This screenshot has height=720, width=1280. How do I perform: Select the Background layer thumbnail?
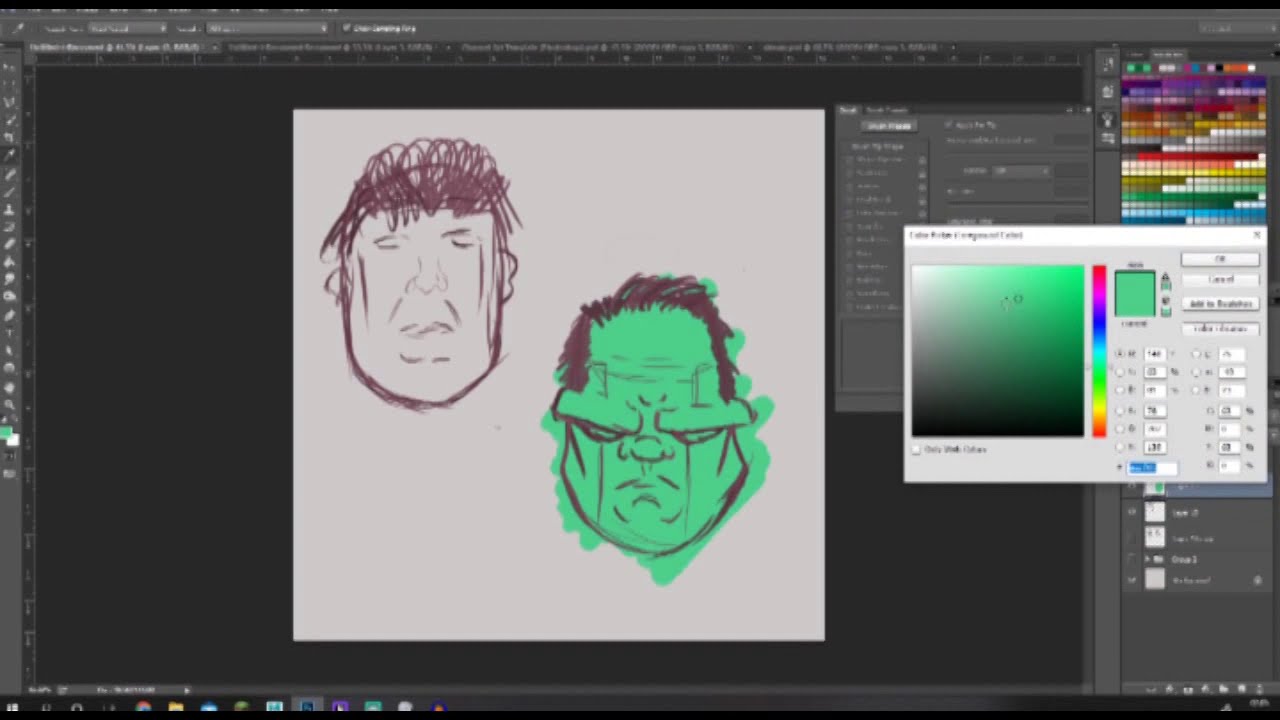tap(1155, 580)
